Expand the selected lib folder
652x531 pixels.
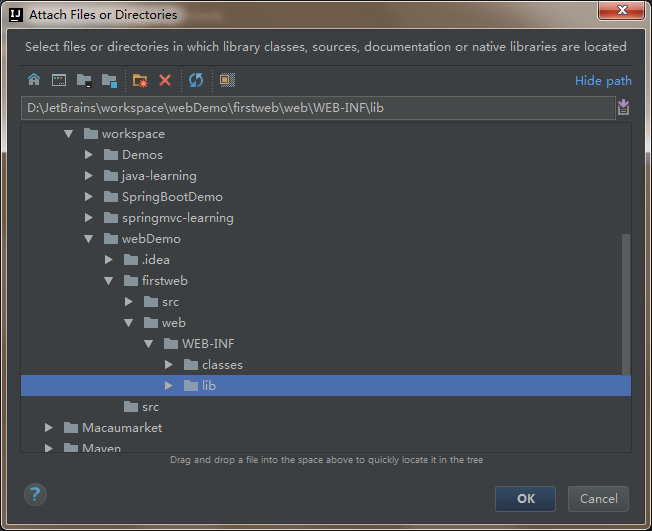(168, 385)
